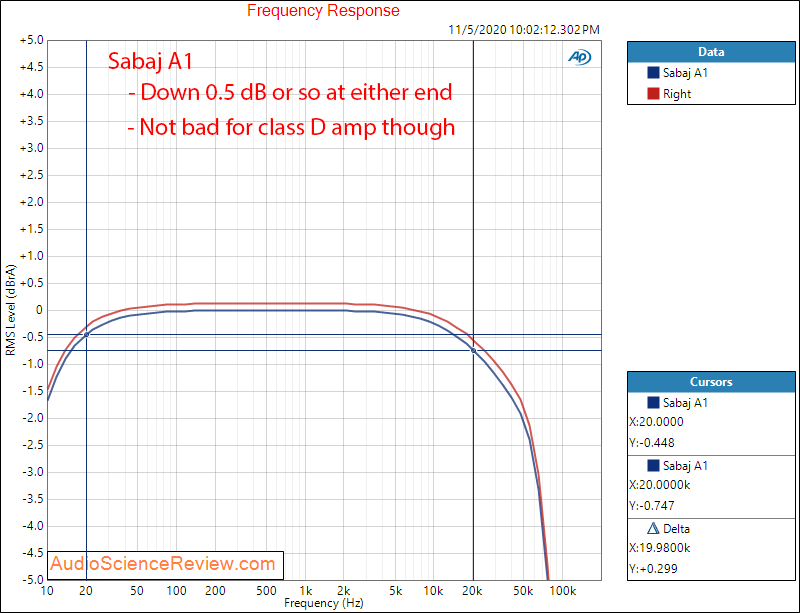Click the X:20.0000 cursor value

pyautogui.click(x=656, y=422)
